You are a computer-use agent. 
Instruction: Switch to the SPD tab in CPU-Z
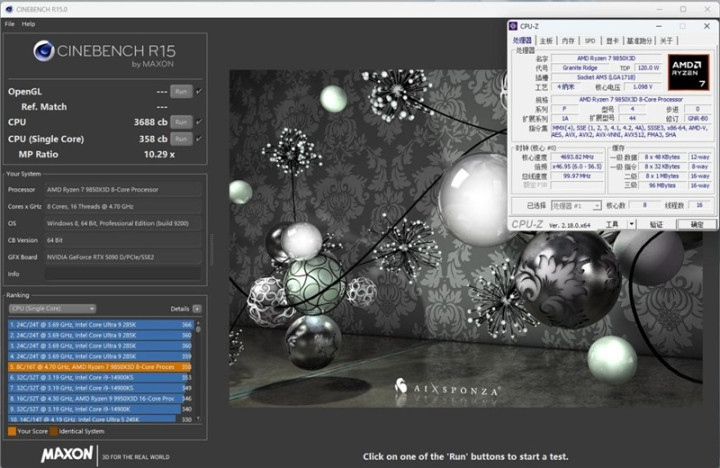pos(590,40)
